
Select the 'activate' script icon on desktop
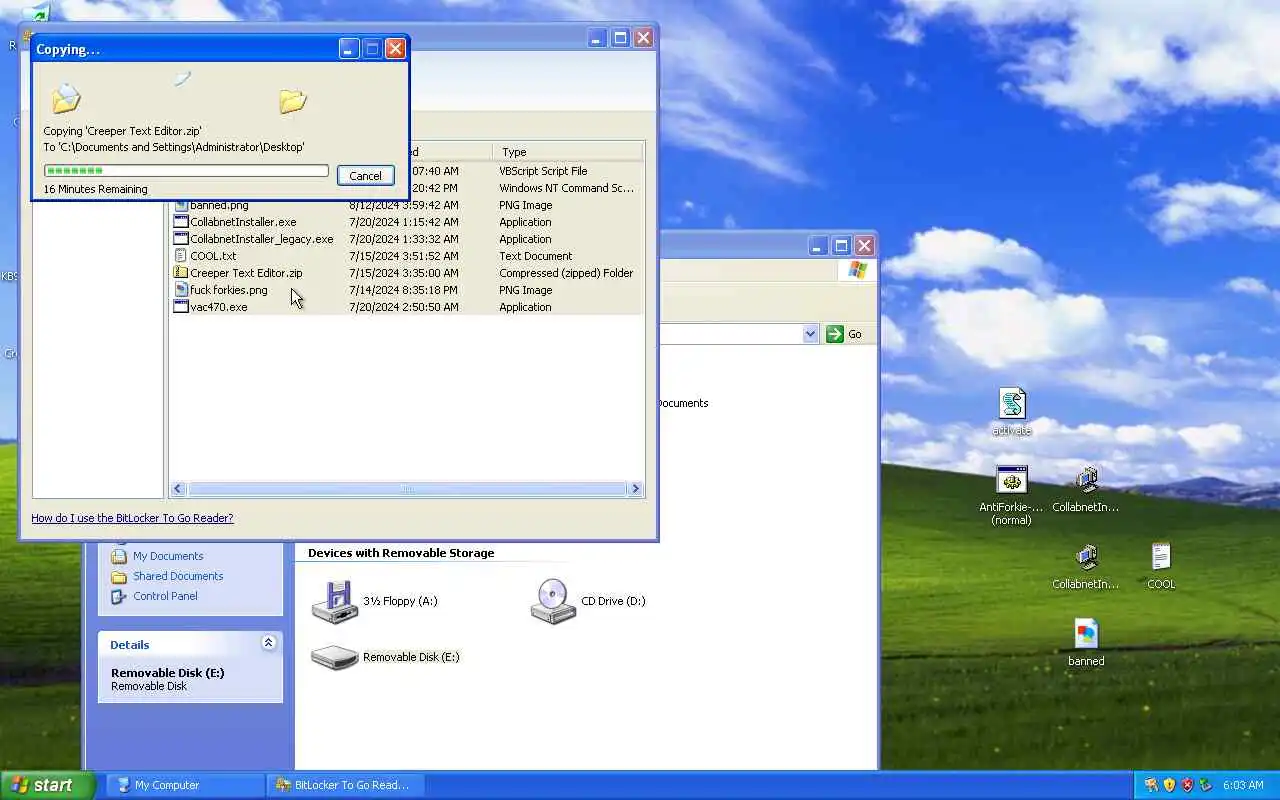[x=1012, y=403]
